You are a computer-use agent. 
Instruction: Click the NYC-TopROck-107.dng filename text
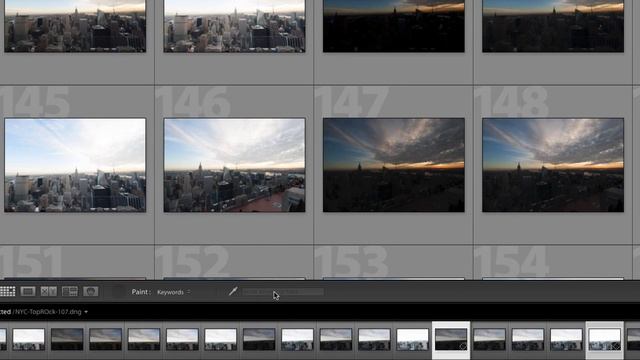pyautogui.click(x=48, y=312)
